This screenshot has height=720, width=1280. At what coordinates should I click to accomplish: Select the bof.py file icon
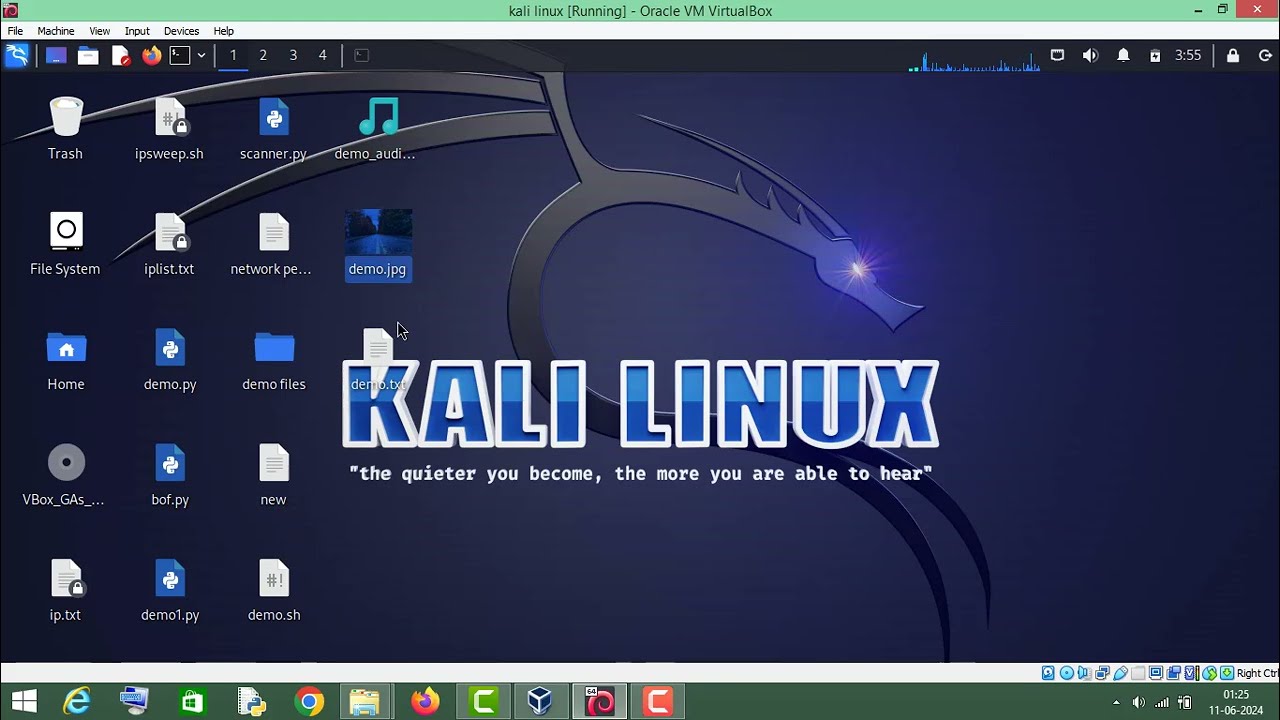click(x=170, y=475)
